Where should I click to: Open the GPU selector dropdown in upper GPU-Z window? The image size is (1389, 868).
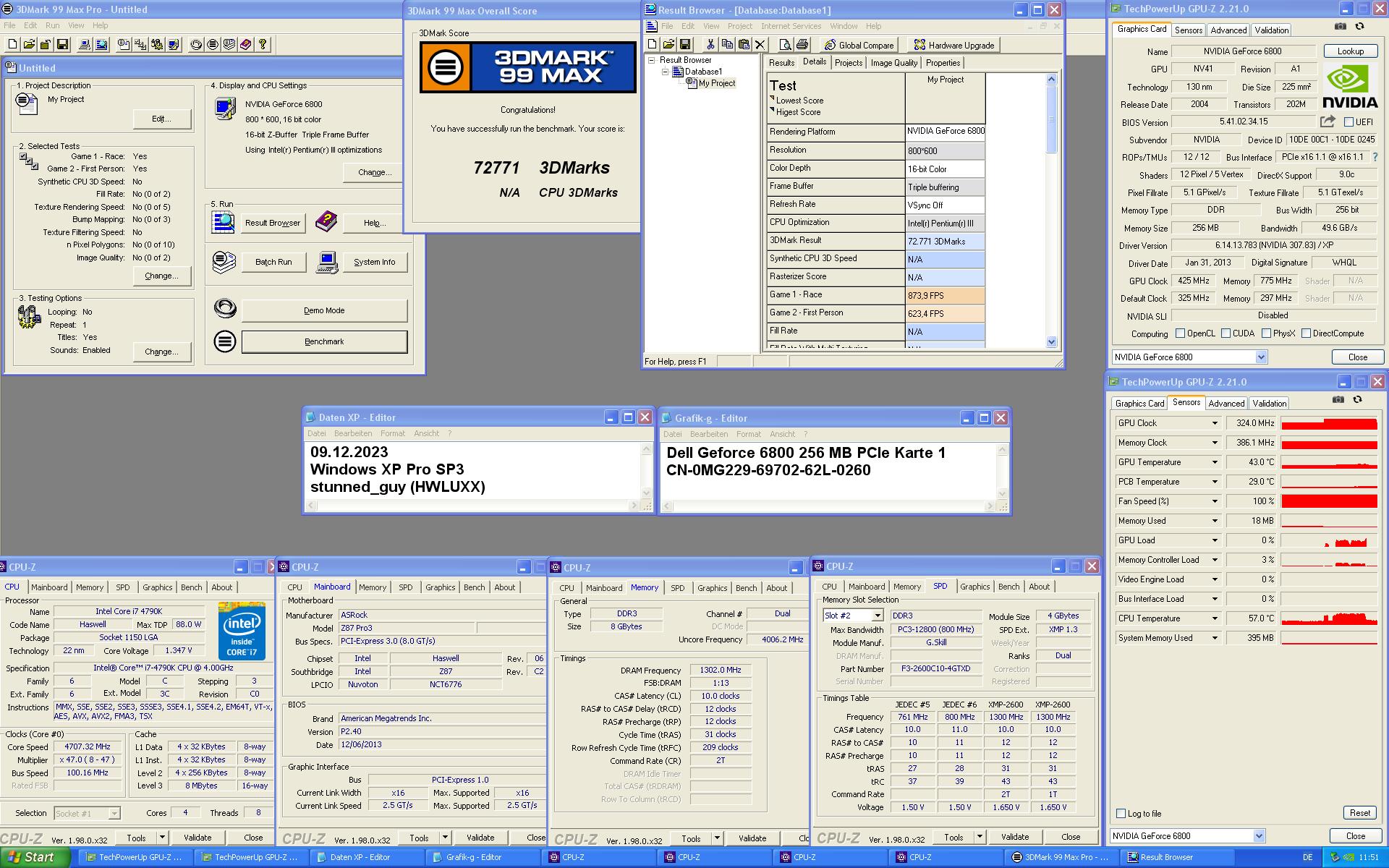[1261, 357]
